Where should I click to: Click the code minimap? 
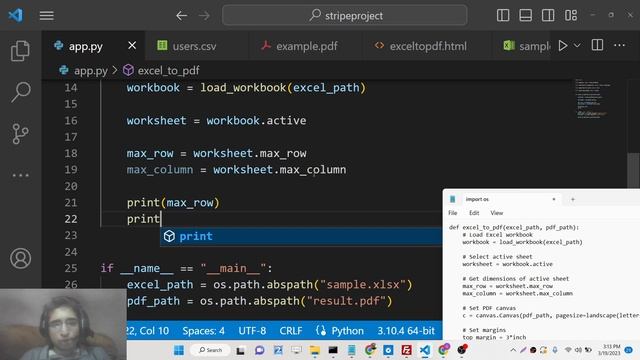(x=592, y=99)
